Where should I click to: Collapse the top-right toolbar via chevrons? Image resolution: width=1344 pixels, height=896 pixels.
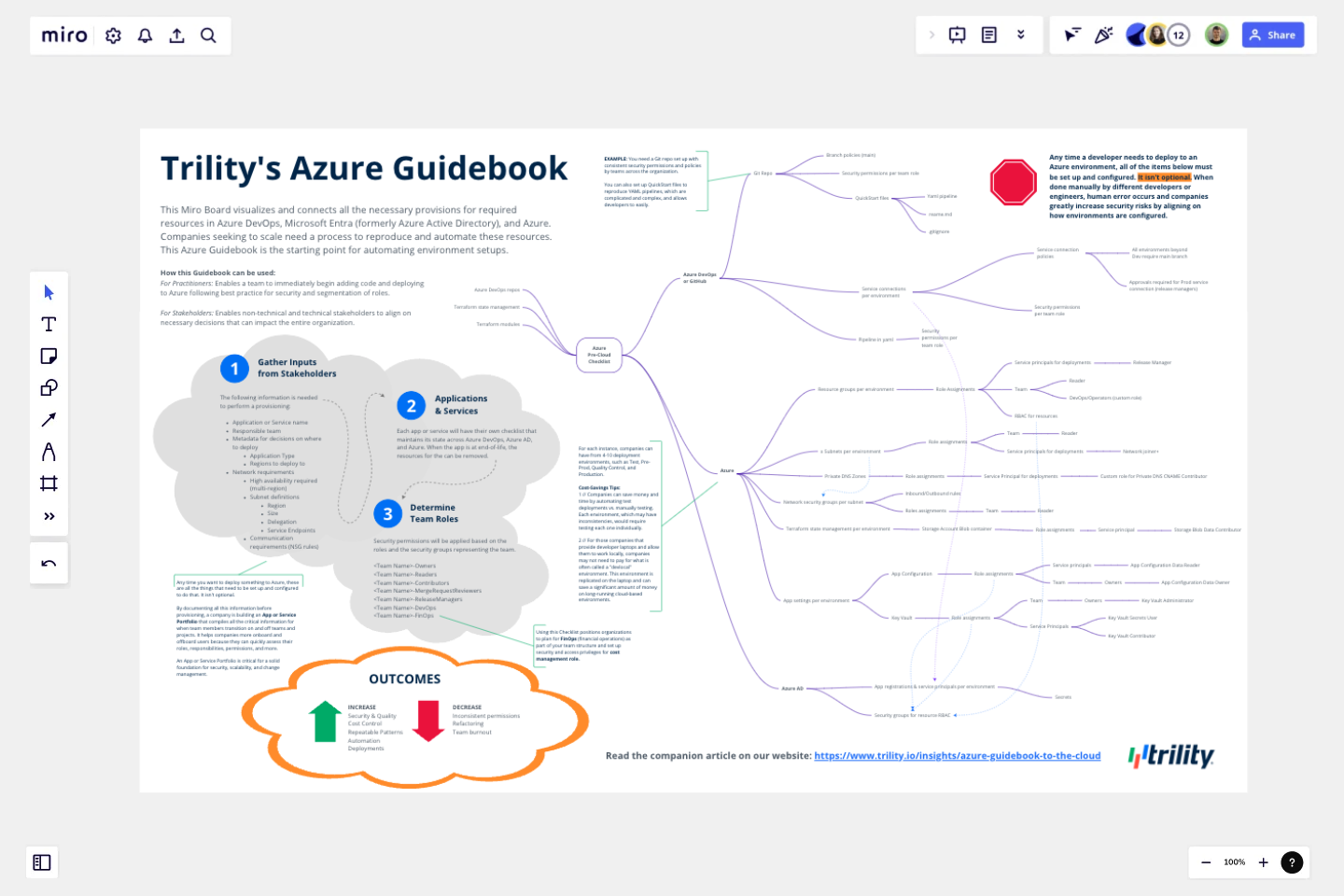pos(1020,35)
